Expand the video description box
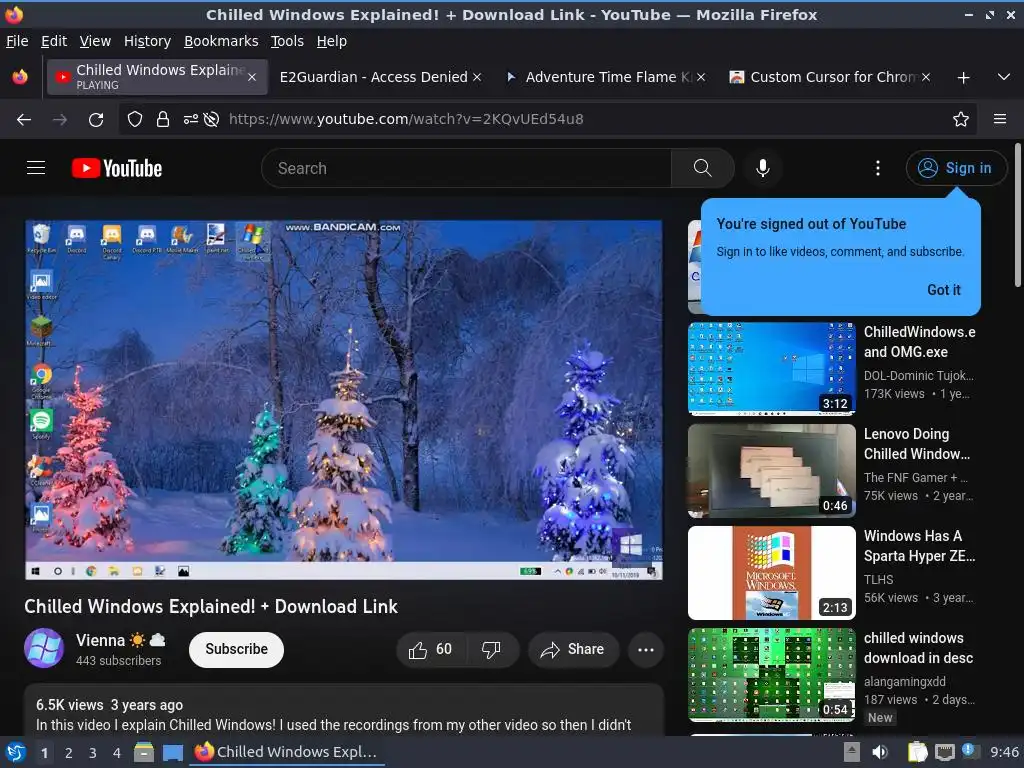 (344, 712)
